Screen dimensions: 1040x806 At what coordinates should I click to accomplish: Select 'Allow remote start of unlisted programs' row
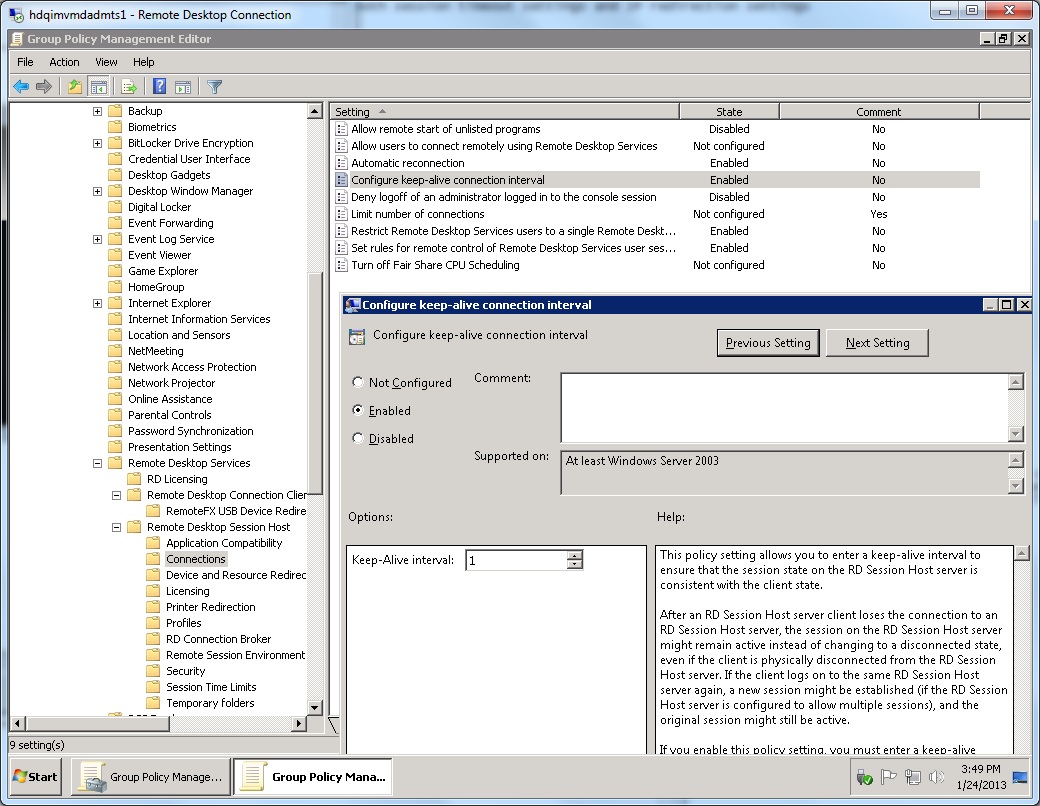click(x=655, y=129)
